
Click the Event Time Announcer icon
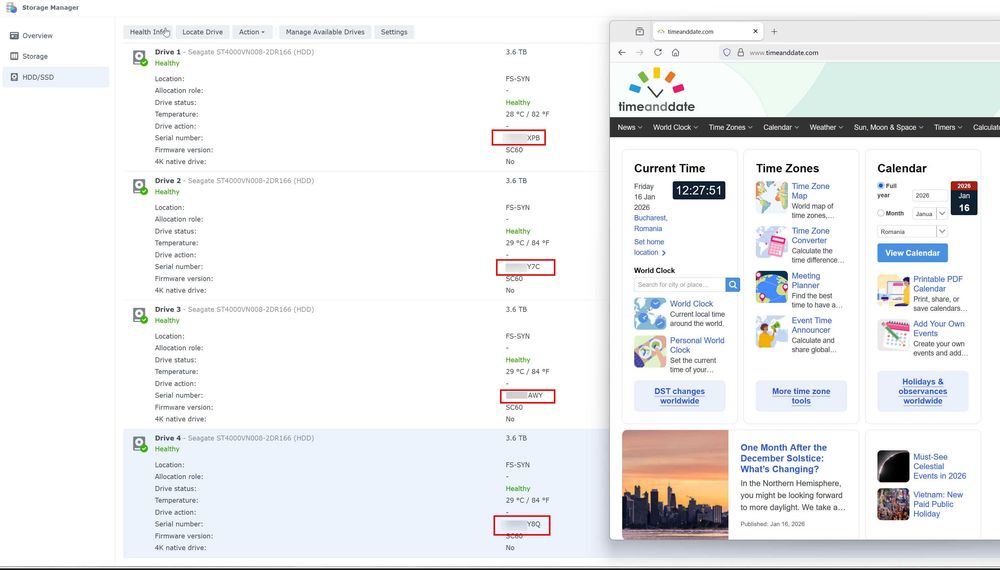click(x=772, y=332)
